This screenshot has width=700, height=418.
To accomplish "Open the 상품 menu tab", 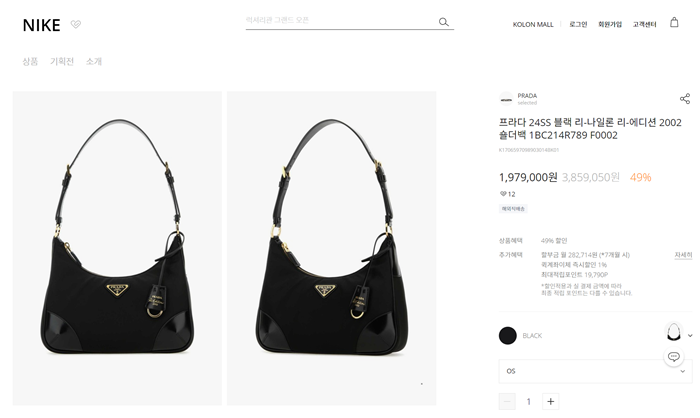I will point(30,62).
